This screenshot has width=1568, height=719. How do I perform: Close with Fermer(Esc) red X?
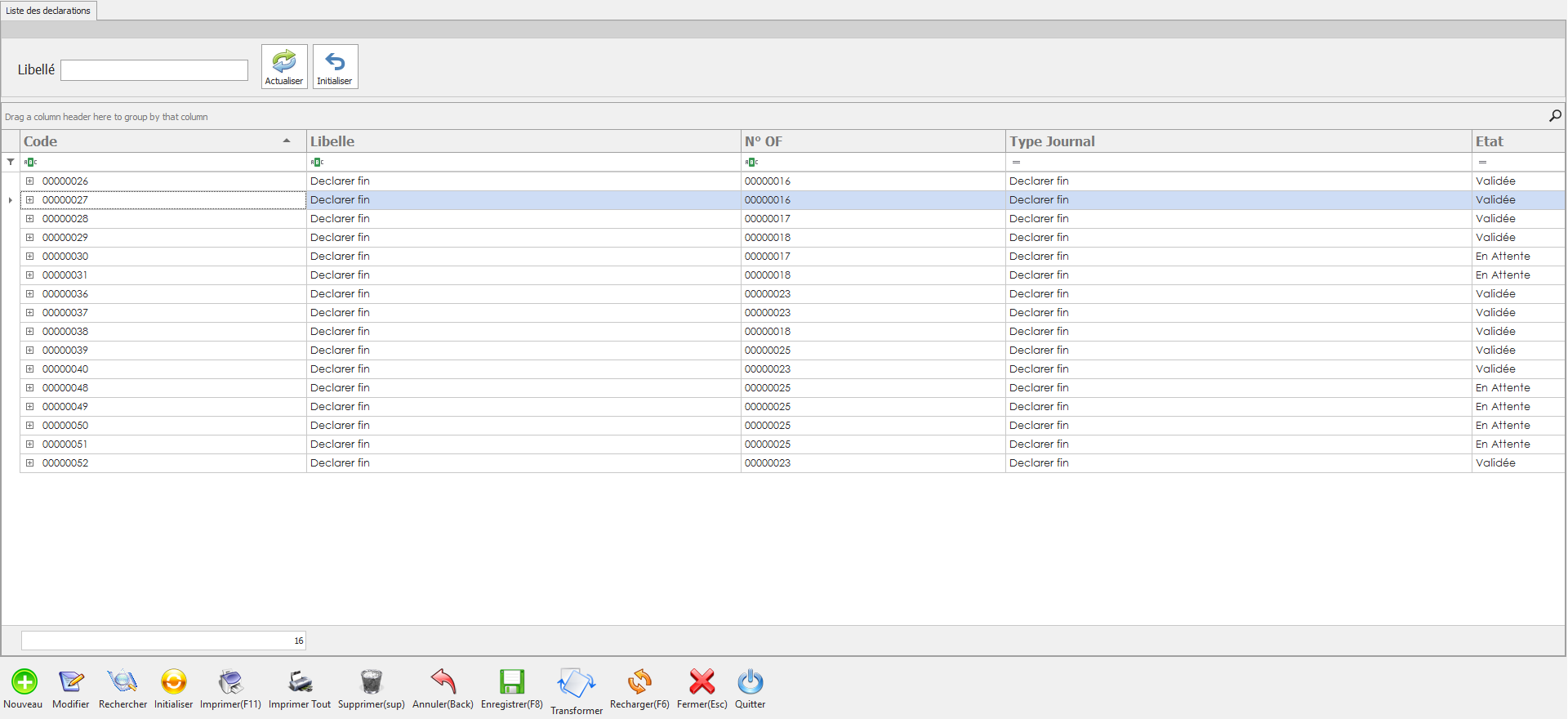tap(702, 681)
